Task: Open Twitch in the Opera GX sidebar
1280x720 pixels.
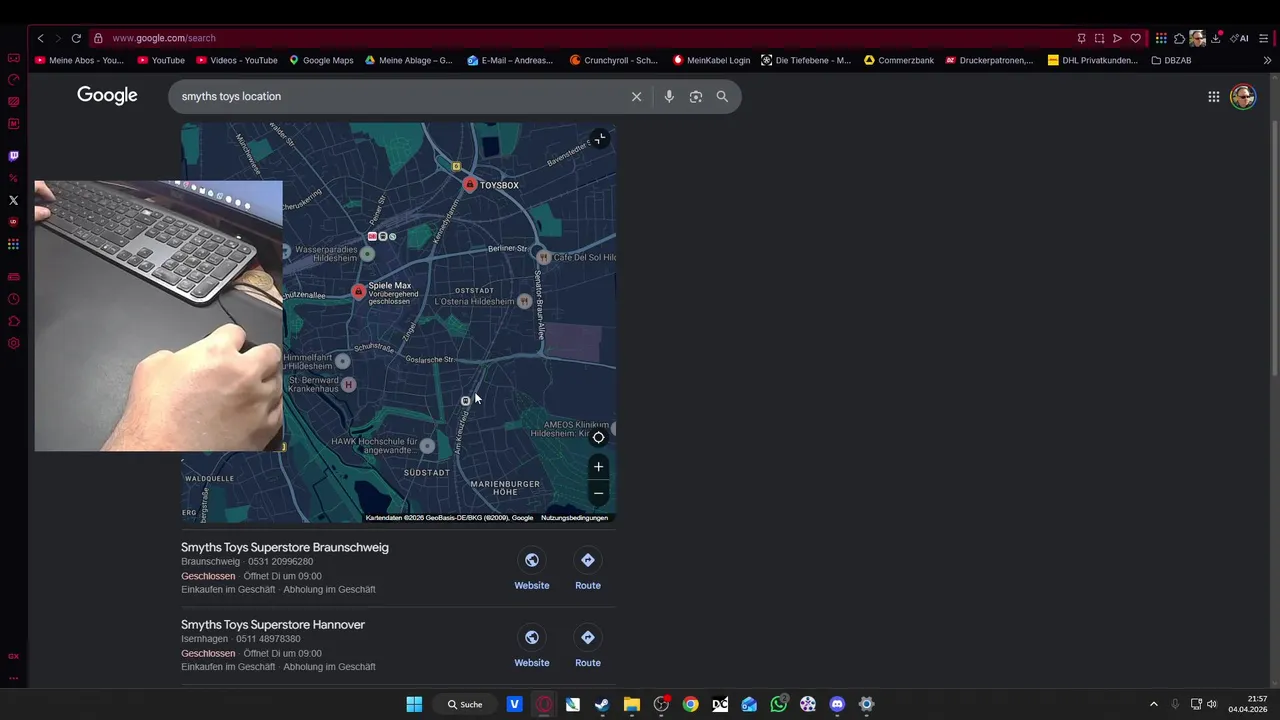Action: tap(13, 156)
